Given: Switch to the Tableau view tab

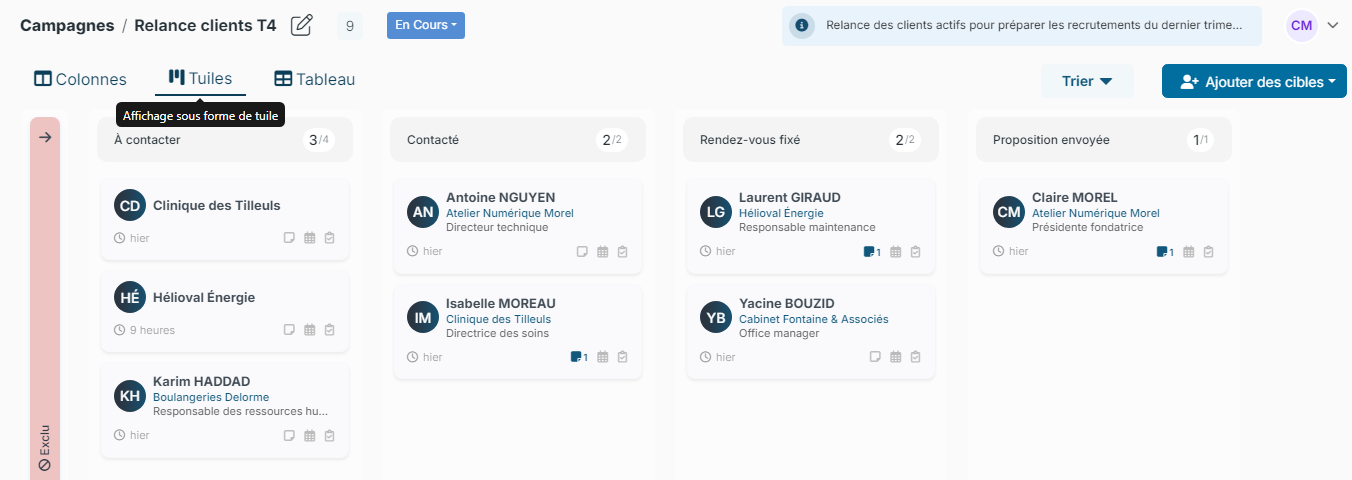Looking at the screenshot, I should [315, 79].
